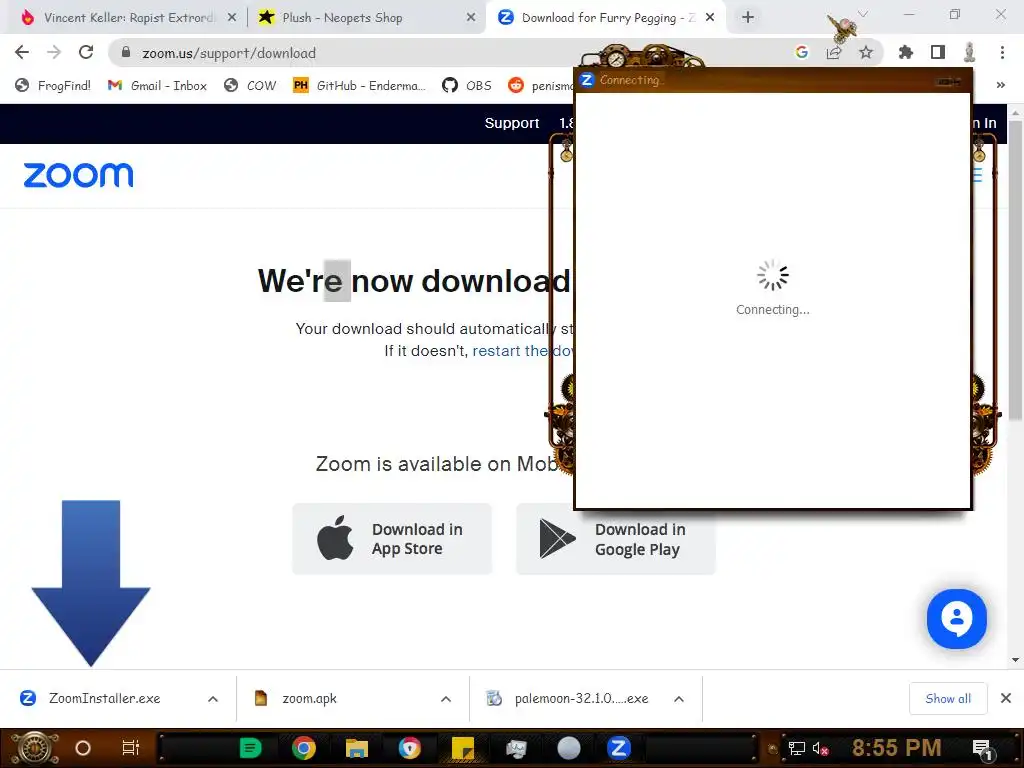Click Download in App Store button
This screenshot has width=1024, height=768.
pyautogui.click(x=392, y=539)
